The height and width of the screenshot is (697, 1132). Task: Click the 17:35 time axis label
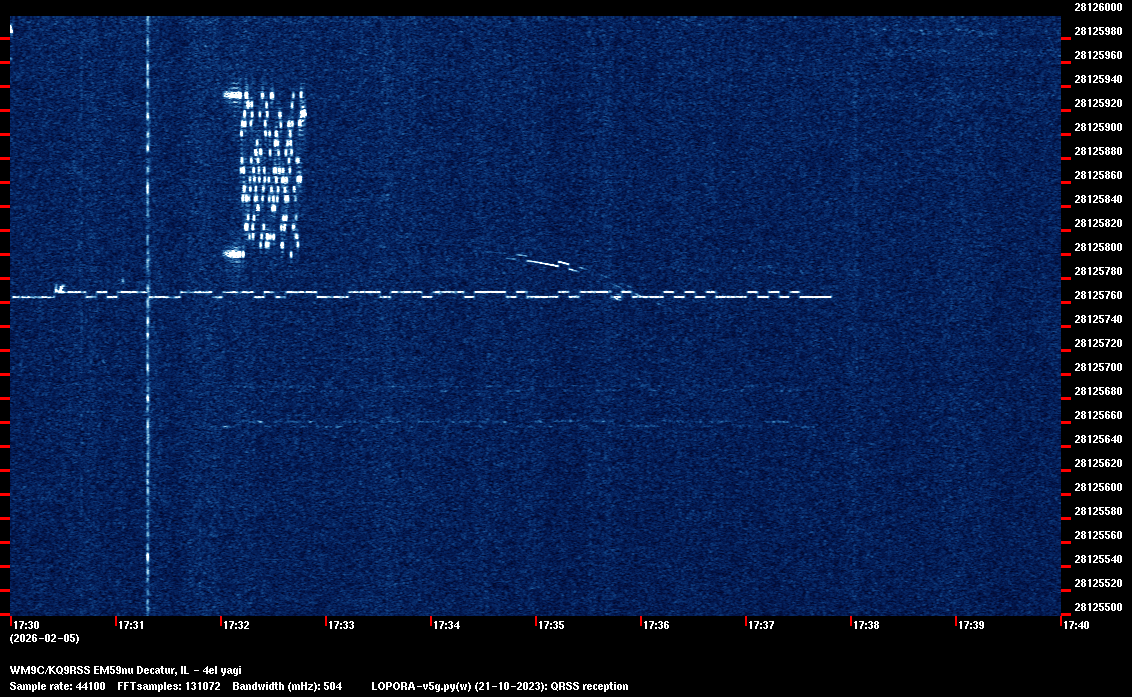(551, 625)
